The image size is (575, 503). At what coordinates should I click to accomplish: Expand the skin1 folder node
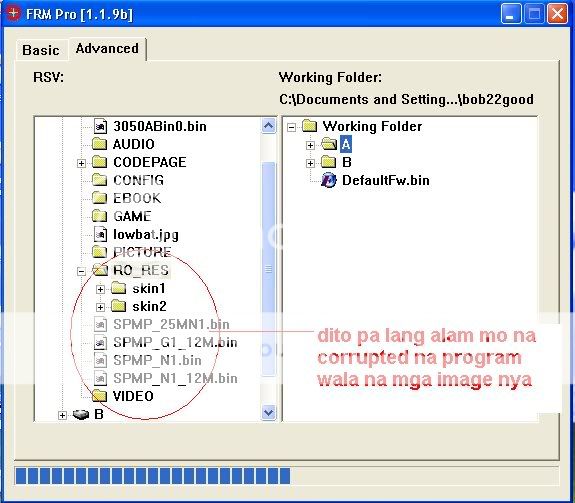100,289
